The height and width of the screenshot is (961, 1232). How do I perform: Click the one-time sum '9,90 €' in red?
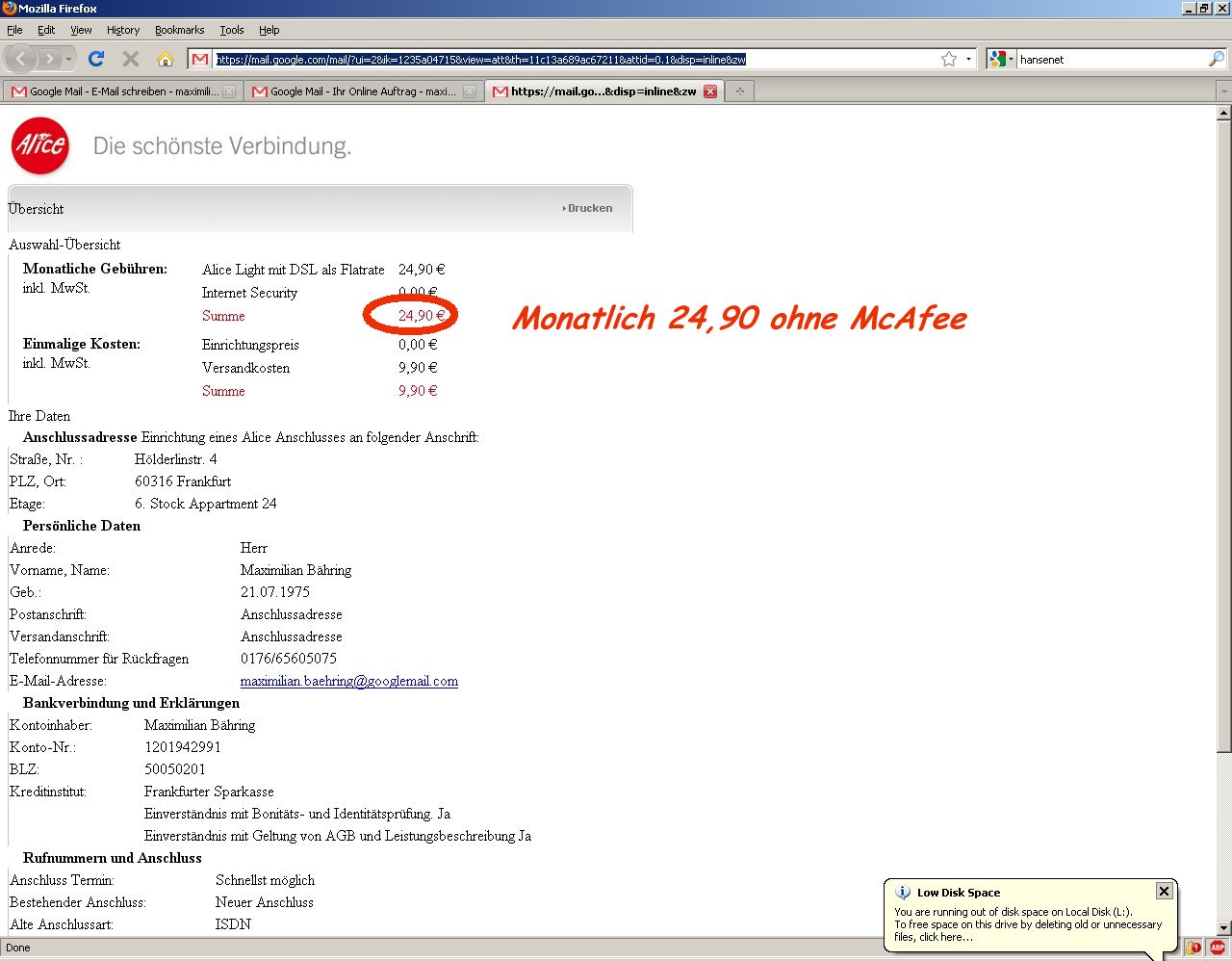pos(418,391)
